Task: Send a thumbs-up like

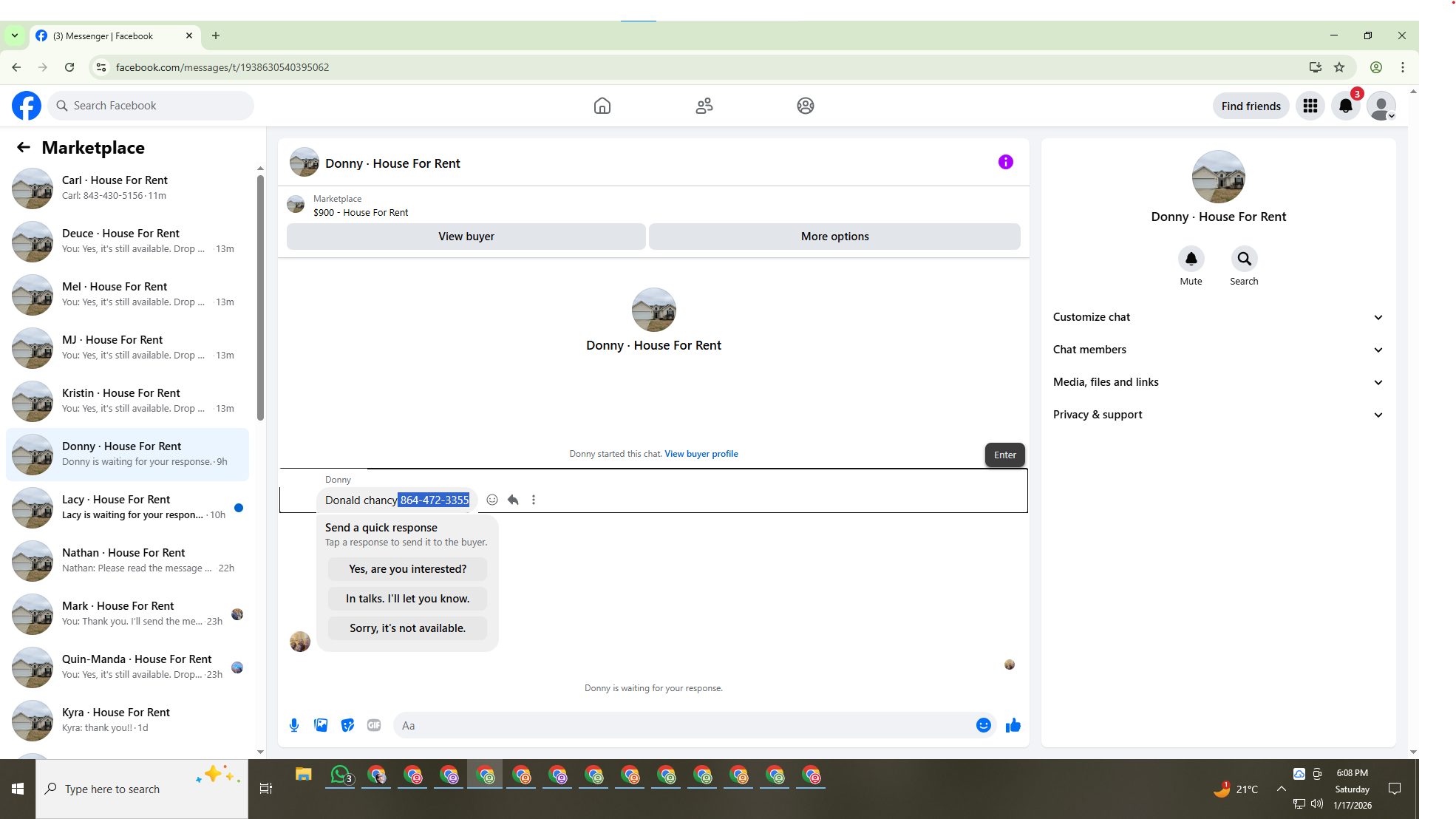Action: tap(1013, 725)
